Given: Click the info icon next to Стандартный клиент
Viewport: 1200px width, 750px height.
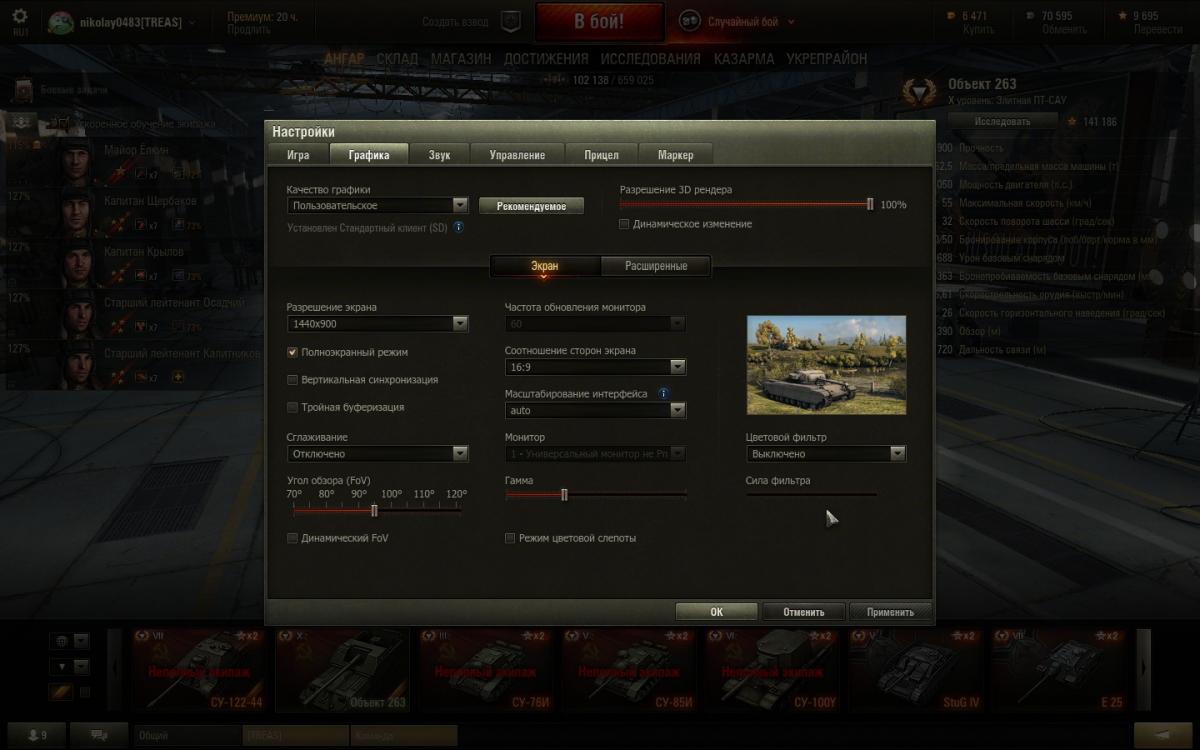Looking at the screenshot, I should tap(459, 227).
